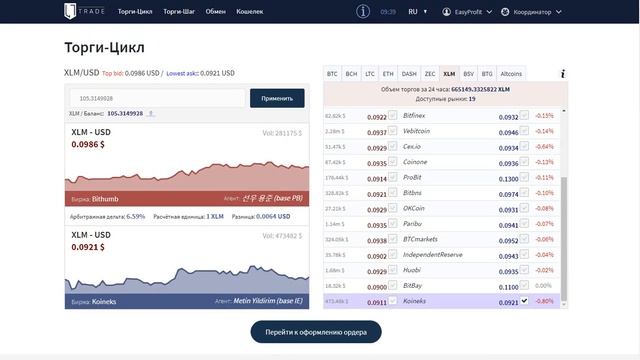Switch to the BTC tab
Viewport: 640px width, 360px height.
332,74
